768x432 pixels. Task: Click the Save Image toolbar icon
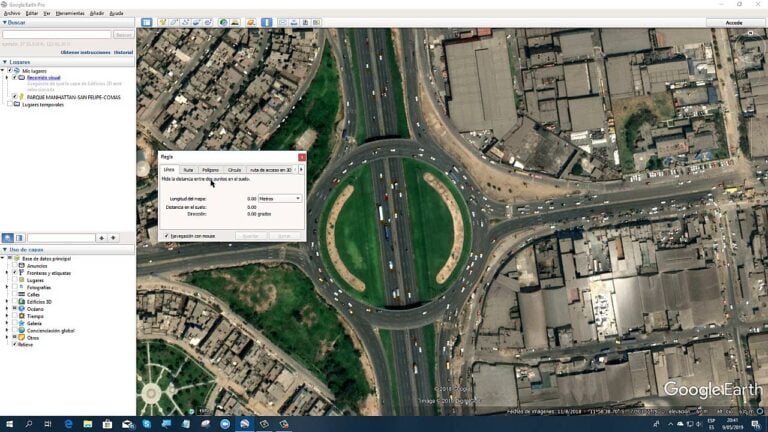click(305, 23)
